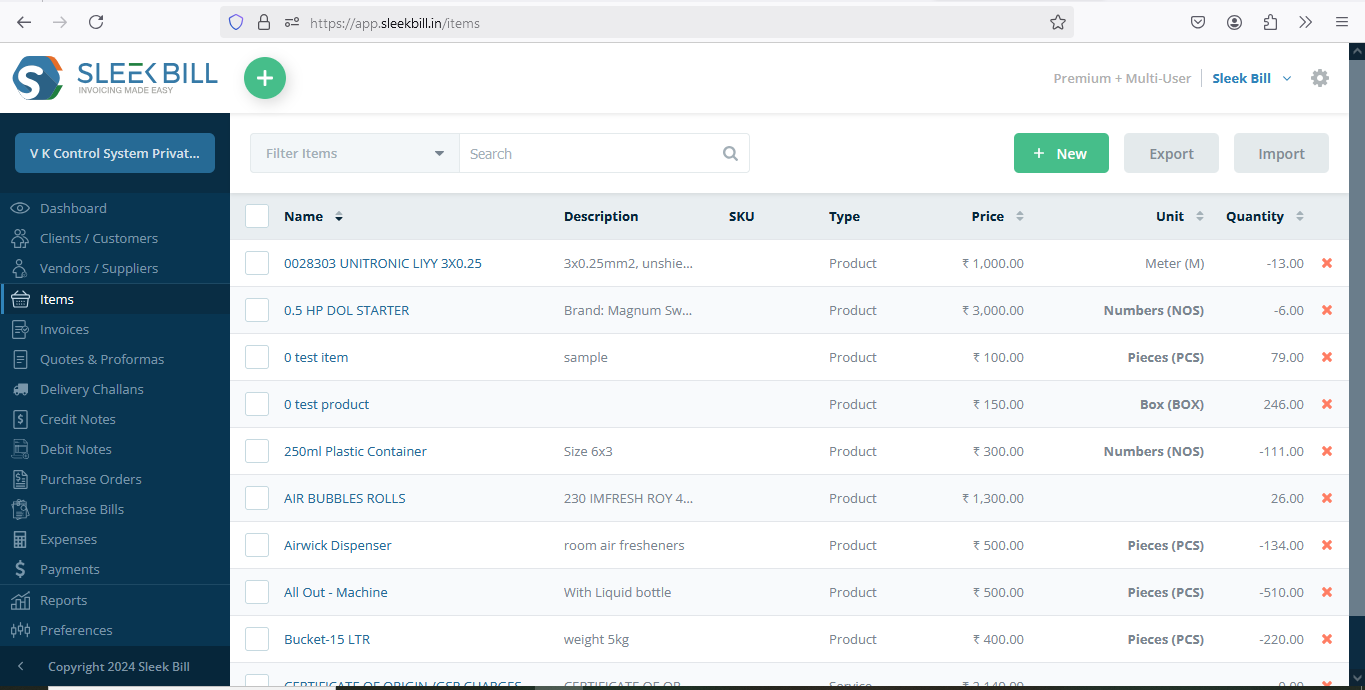Image resolution: width=1365 pixels, height=690 pixels.
Task: Go to Invoices in the sidebar
Action: click(64, 329)
